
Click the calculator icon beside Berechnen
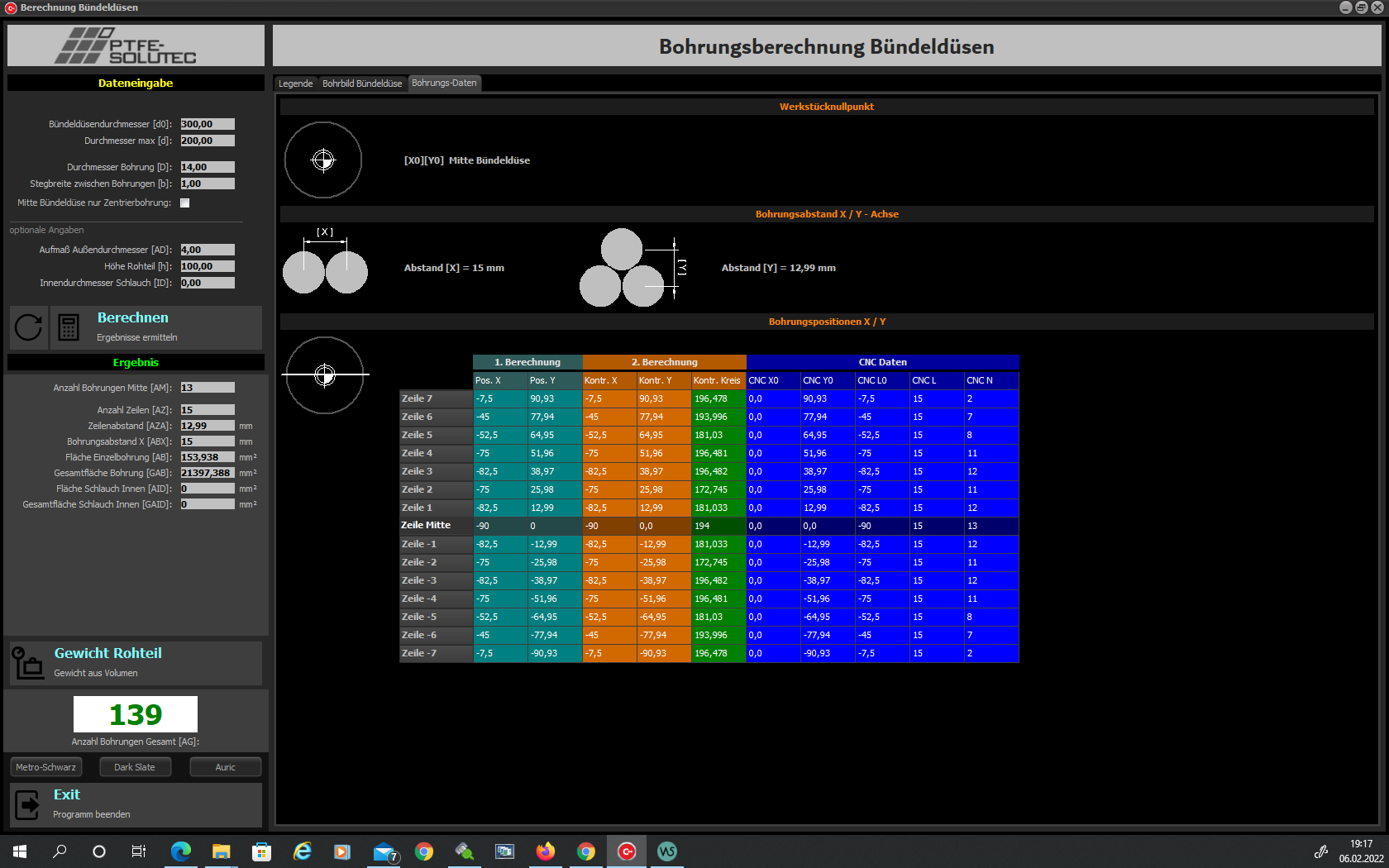[x=69, y=327]
